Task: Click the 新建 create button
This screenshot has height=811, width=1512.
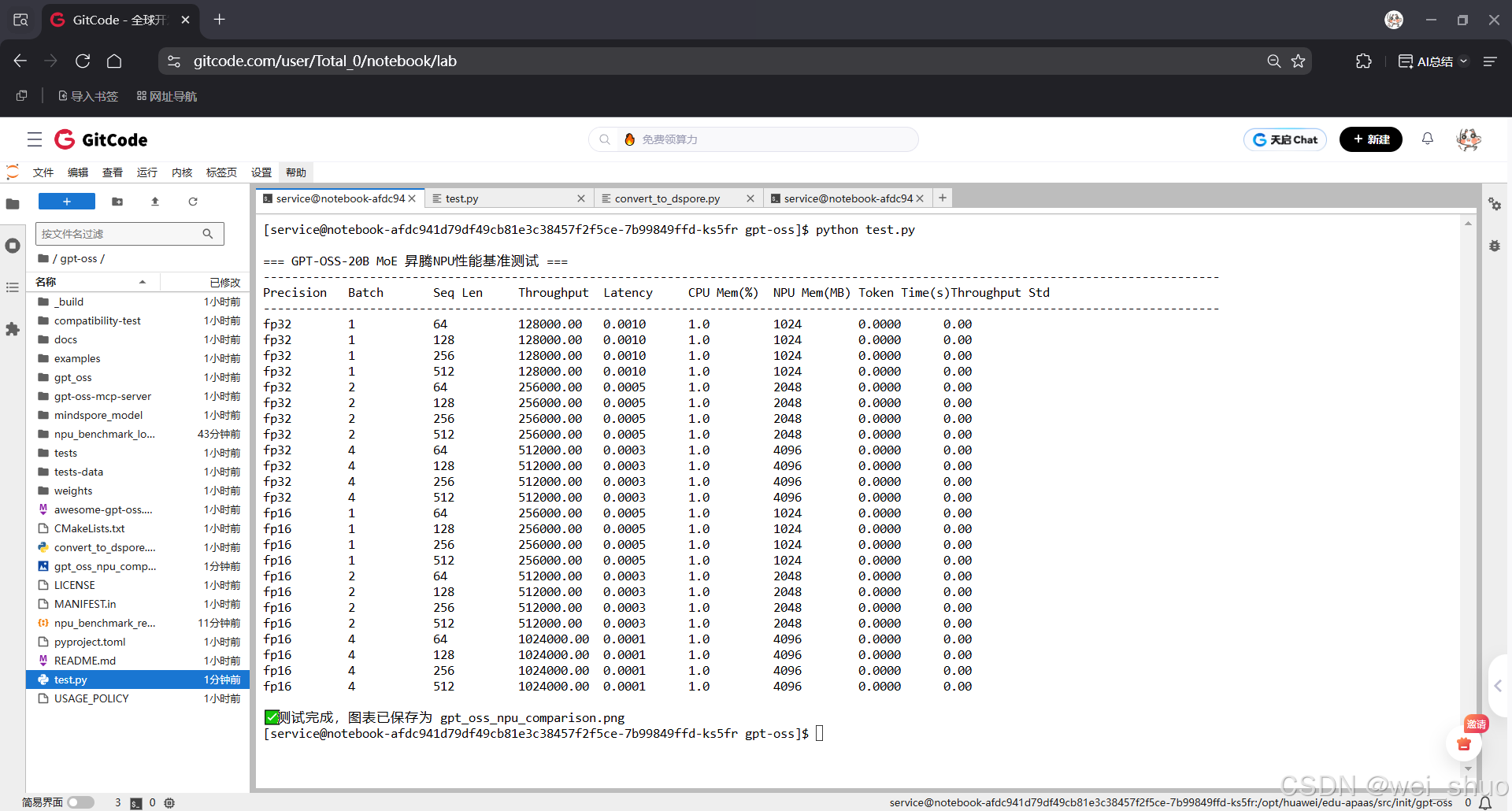Action: coord(1371,139)
